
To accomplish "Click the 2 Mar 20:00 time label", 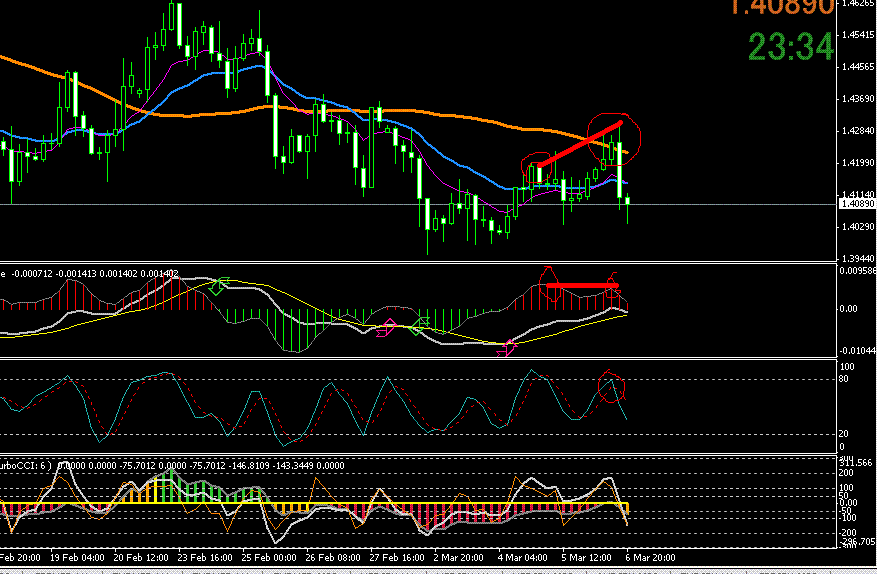I will point(458,557).
